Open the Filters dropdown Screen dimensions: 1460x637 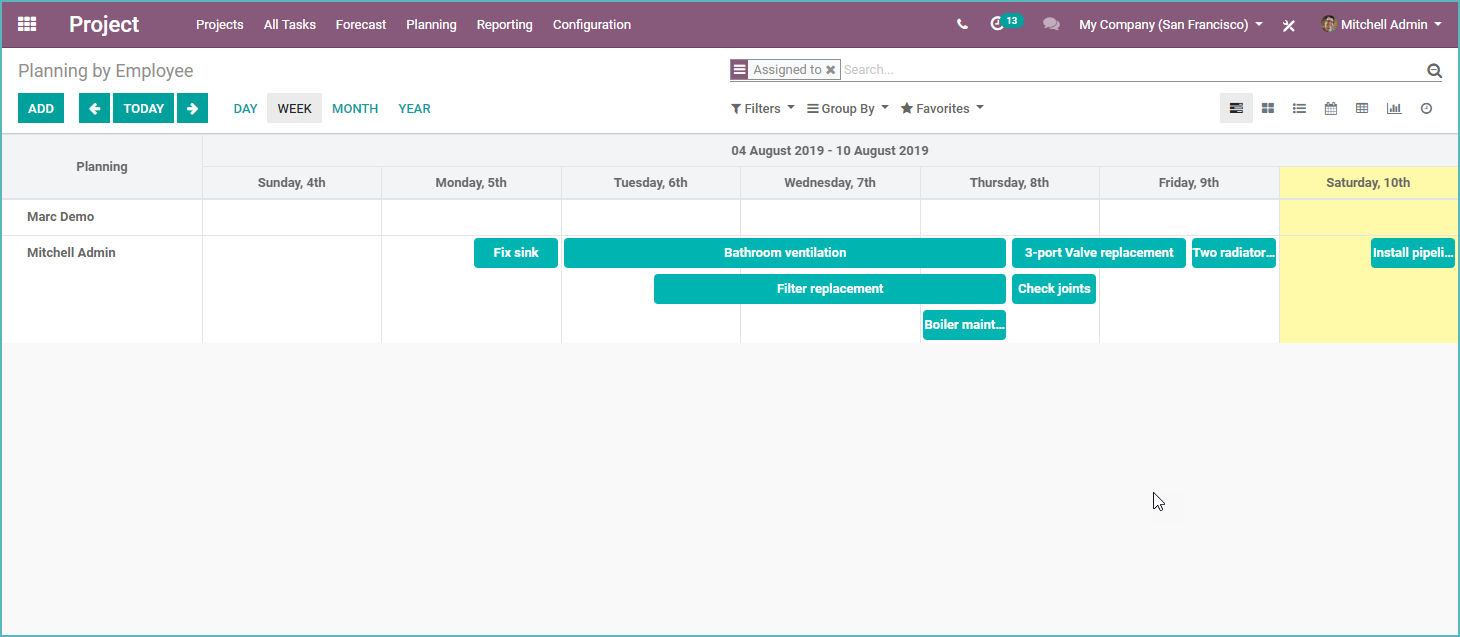762,108
